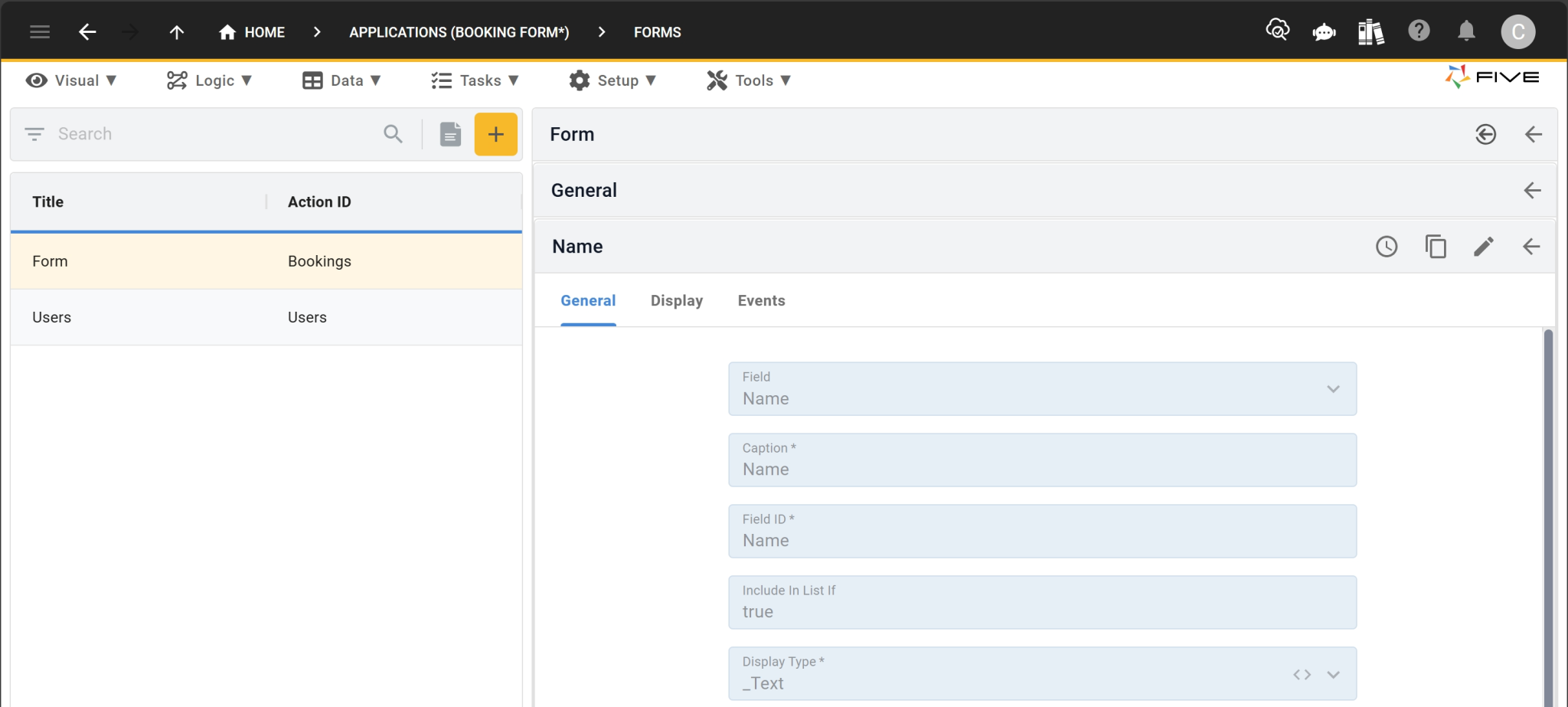Open the Setup menu
The image size is (1568, 707).
pos(614,80)
